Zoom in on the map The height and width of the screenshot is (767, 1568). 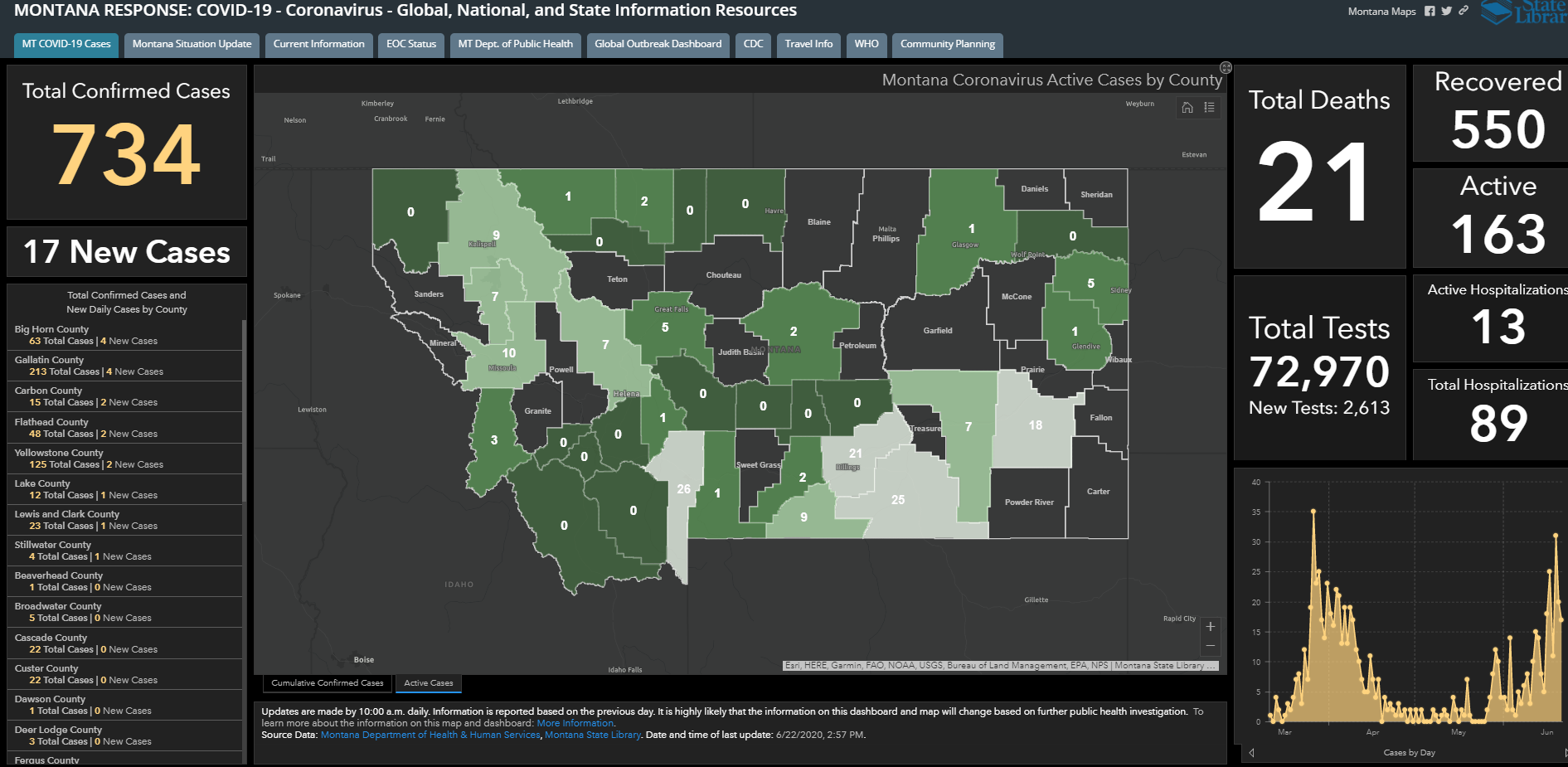[1210, 627]
